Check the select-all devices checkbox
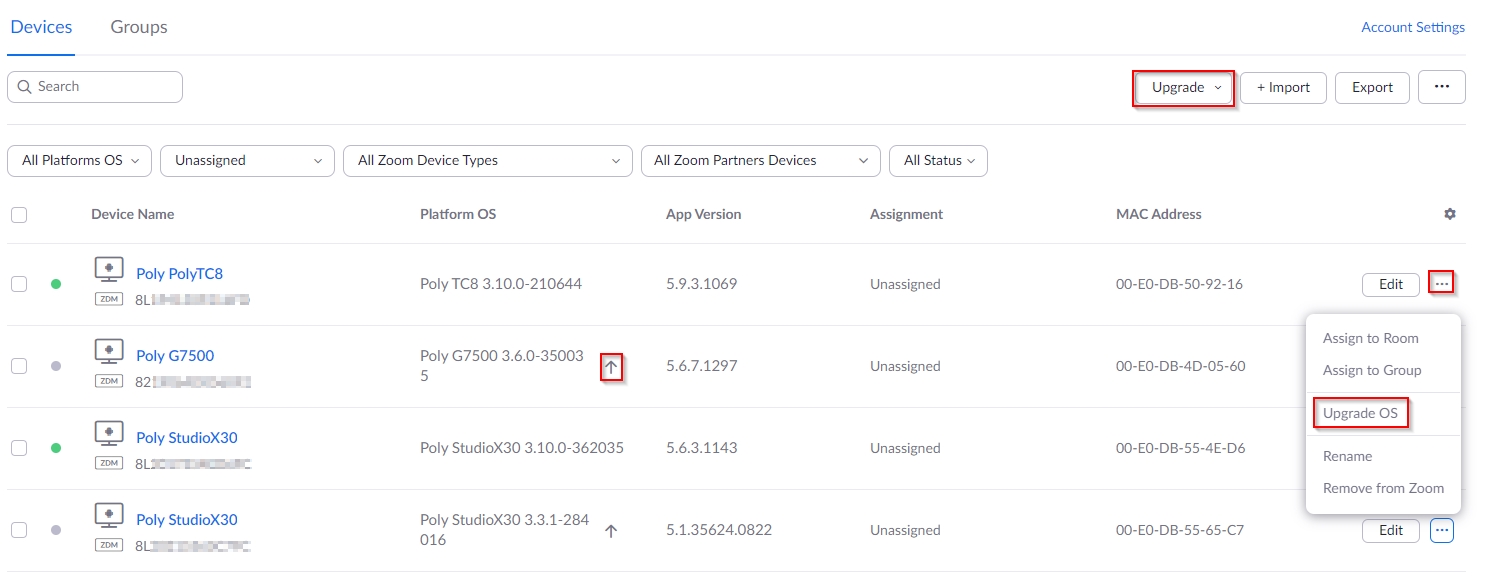Screen dimensions: 1503x584 tap(19, 214)
